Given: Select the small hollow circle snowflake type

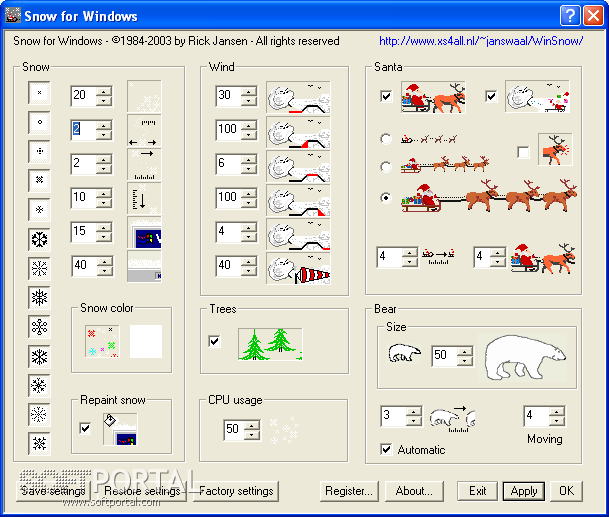Looking at the screenshot, I should (x=39, y=122).
